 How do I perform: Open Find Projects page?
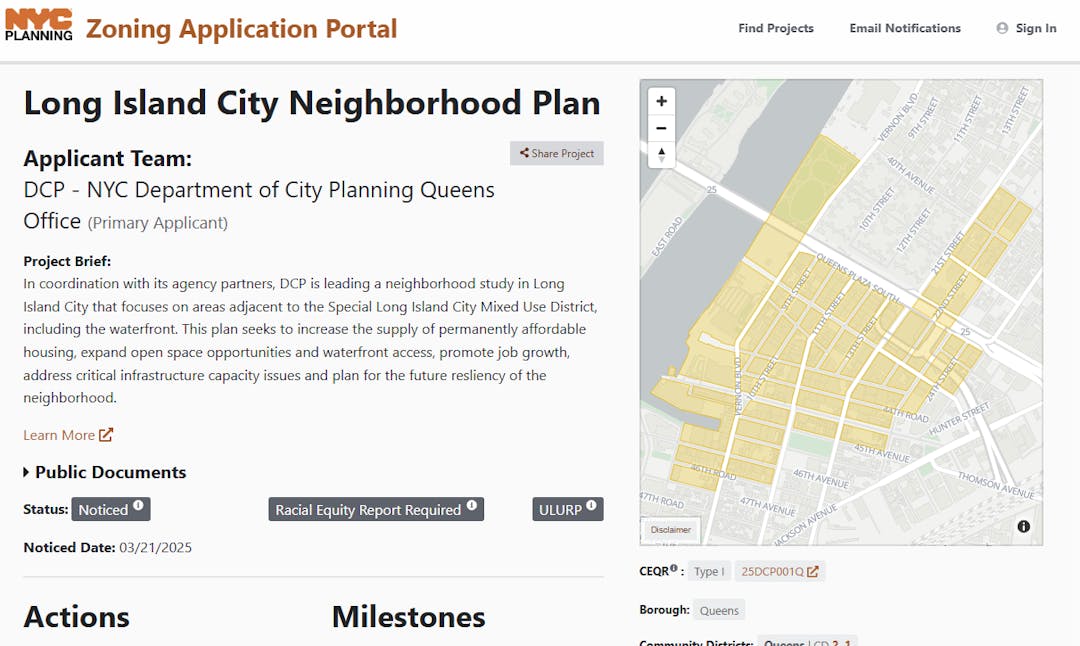775,28
